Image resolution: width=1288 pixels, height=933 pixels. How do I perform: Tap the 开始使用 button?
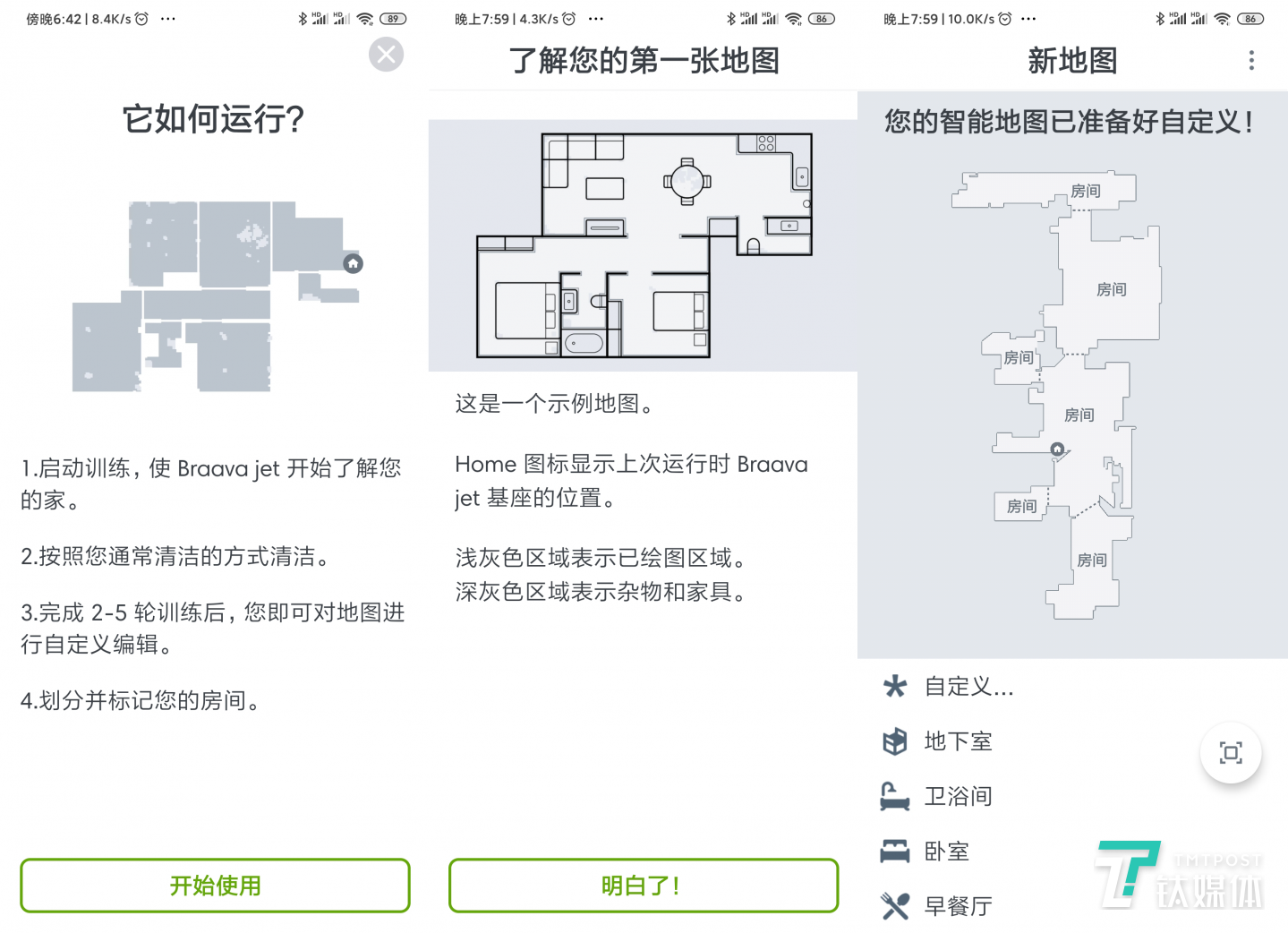(215, 886)
